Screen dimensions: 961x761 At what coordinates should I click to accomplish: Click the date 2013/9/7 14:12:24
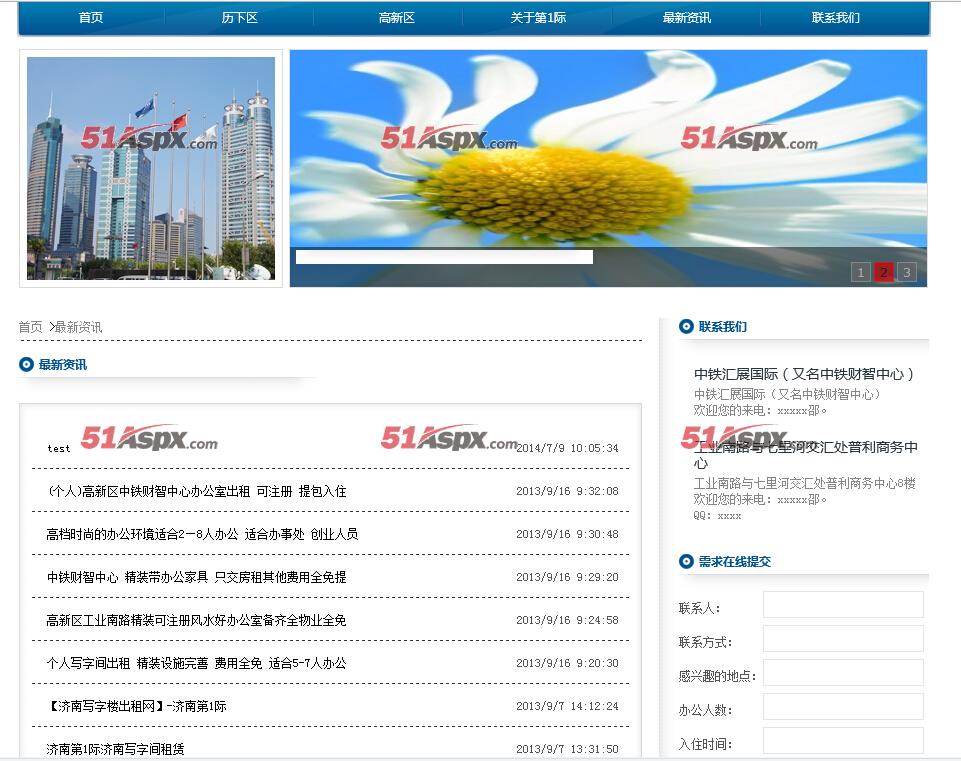568,706
